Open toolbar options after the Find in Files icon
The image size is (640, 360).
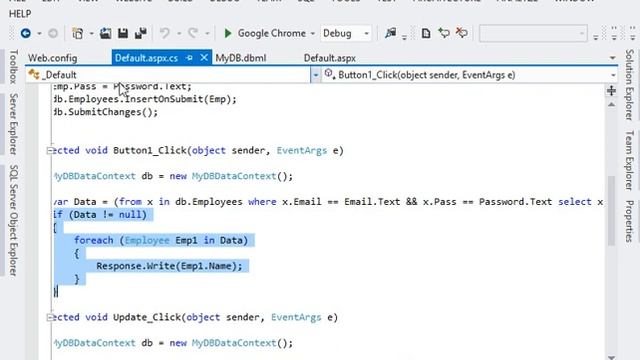click(x=404, y=38)
